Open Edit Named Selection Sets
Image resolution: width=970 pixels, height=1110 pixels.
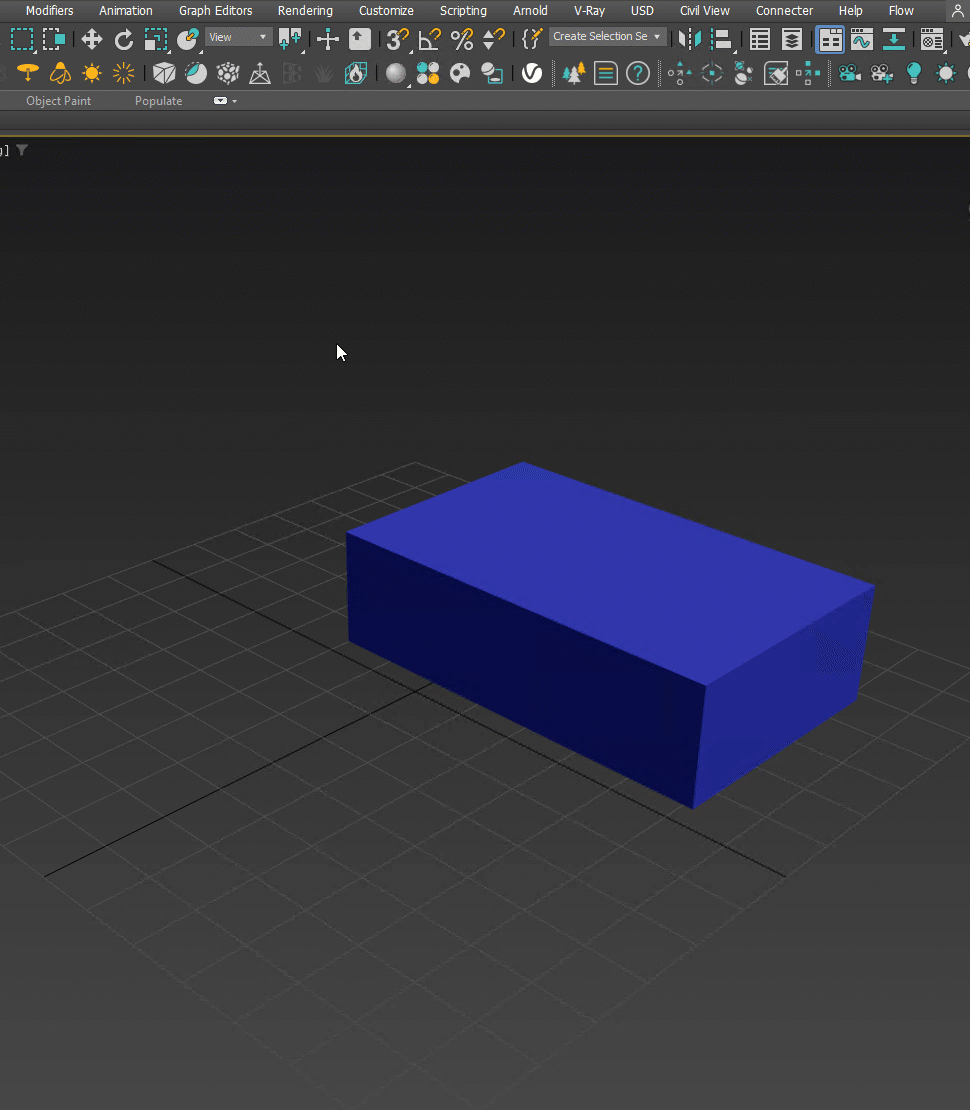click(531, 39)
